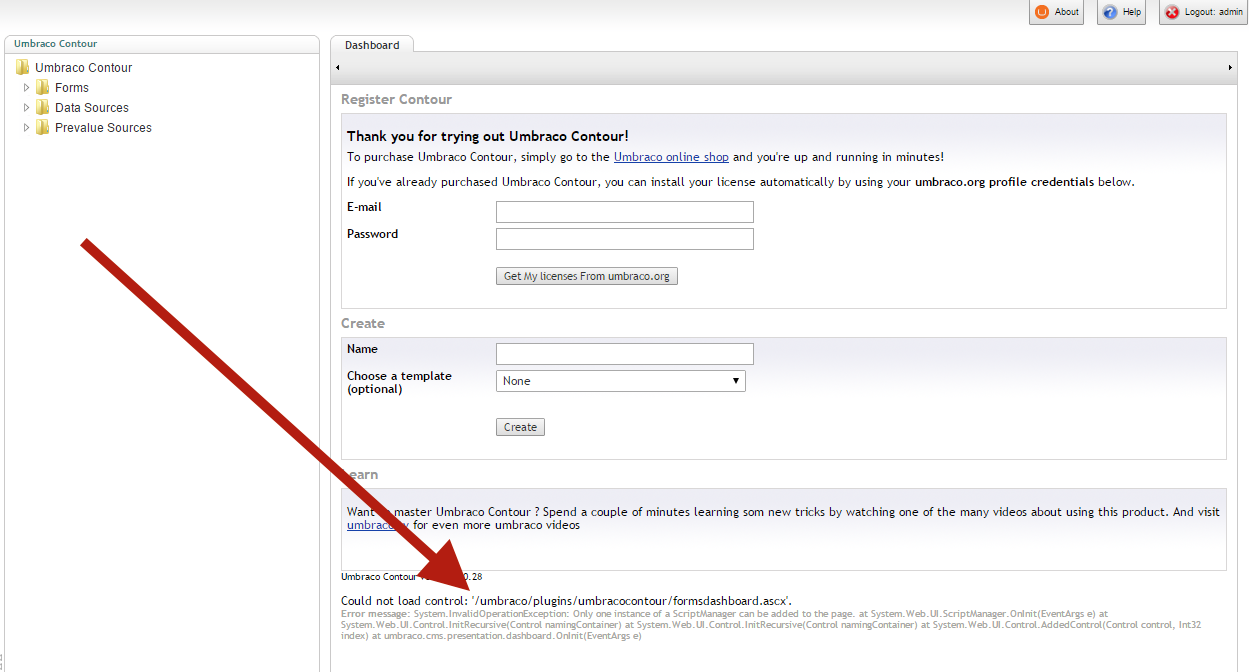The width and height of the screenshot is (1249, 672).
Task: Click the tab strip left scroll arrow
Action: 337,68
